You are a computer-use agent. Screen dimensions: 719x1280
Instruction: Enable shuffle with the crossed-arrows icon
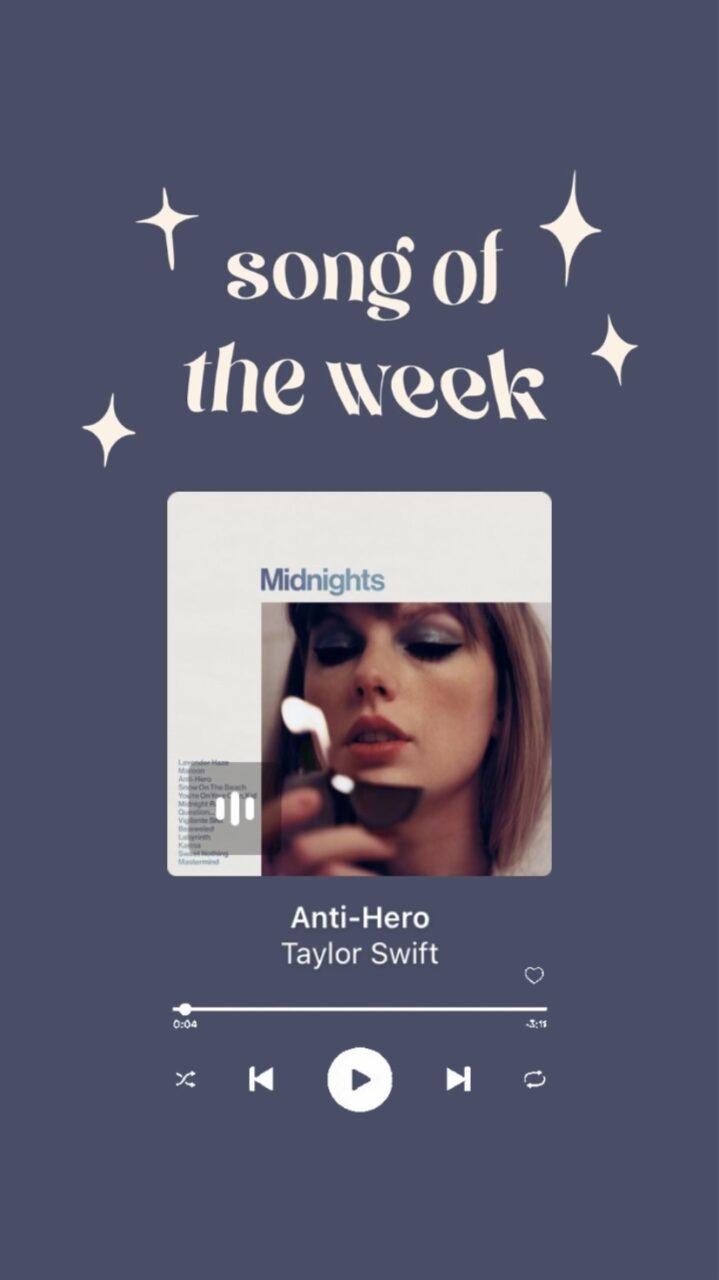click(x=185, y=1079)
